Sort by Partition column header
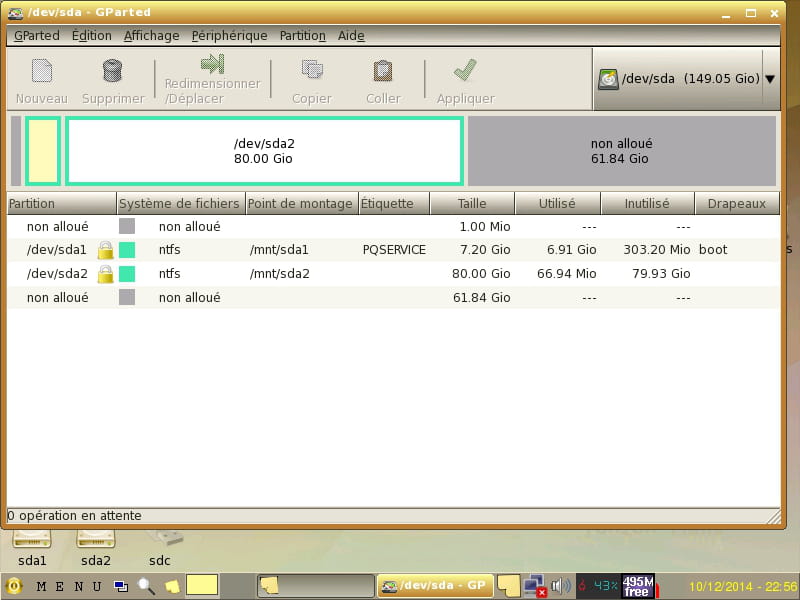 [x=62, y=204]
